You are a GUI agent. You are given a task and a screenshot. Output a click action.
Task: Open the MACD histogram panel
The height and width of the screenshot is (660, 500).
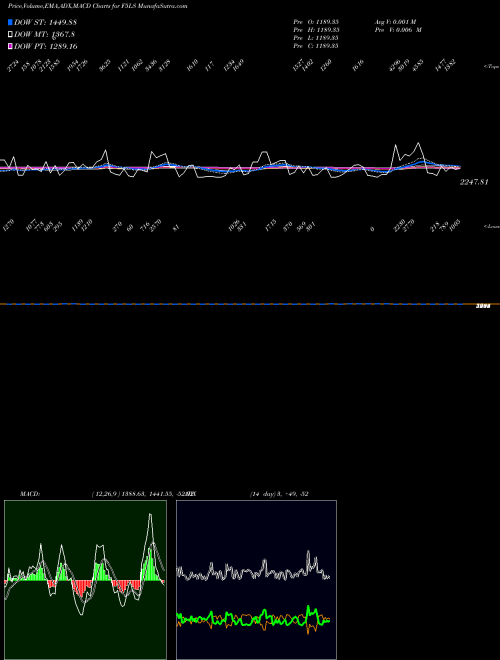click(x=85, y=580)
